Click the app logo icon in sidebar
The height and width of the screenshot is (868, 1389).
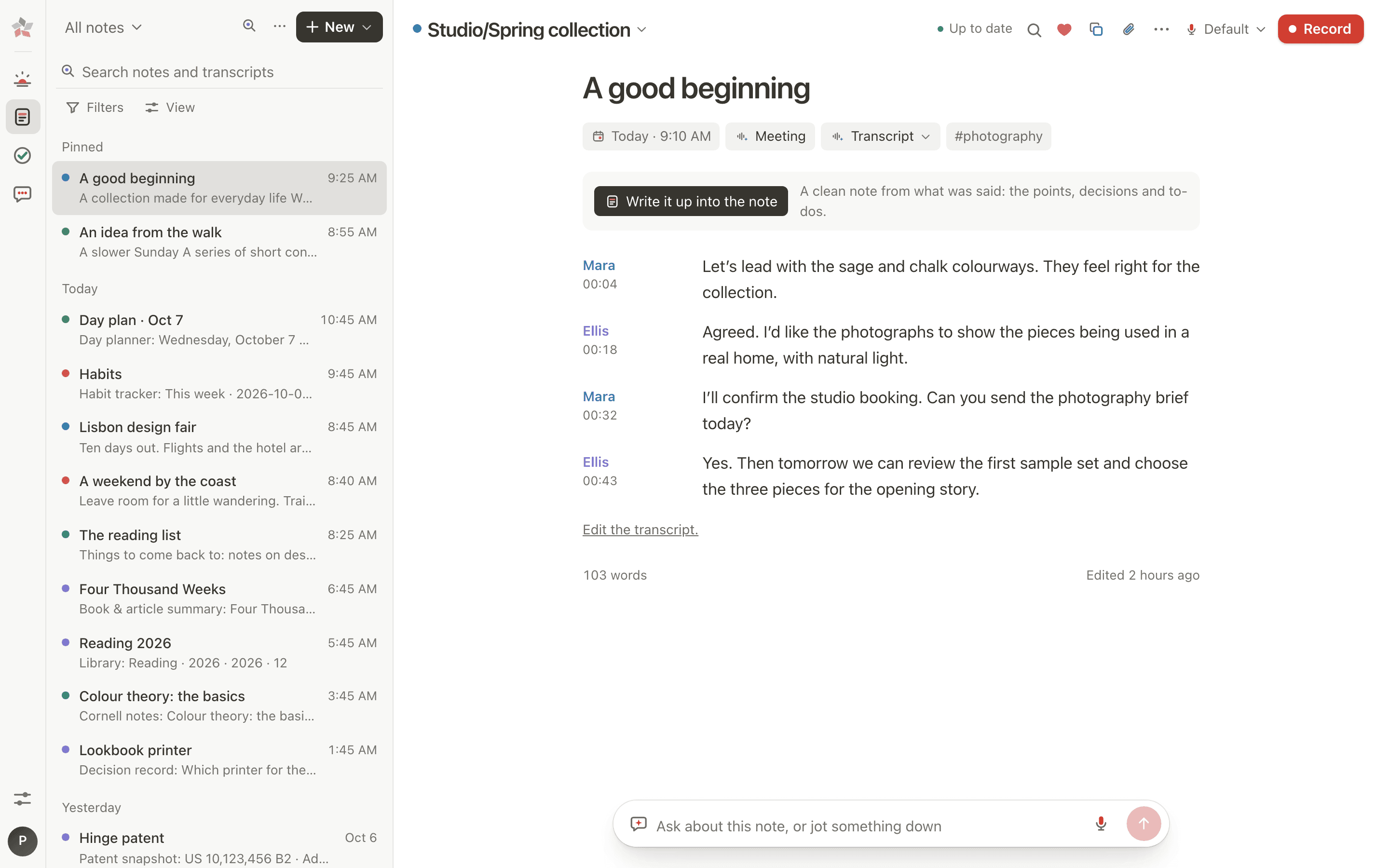pos(22,27)
